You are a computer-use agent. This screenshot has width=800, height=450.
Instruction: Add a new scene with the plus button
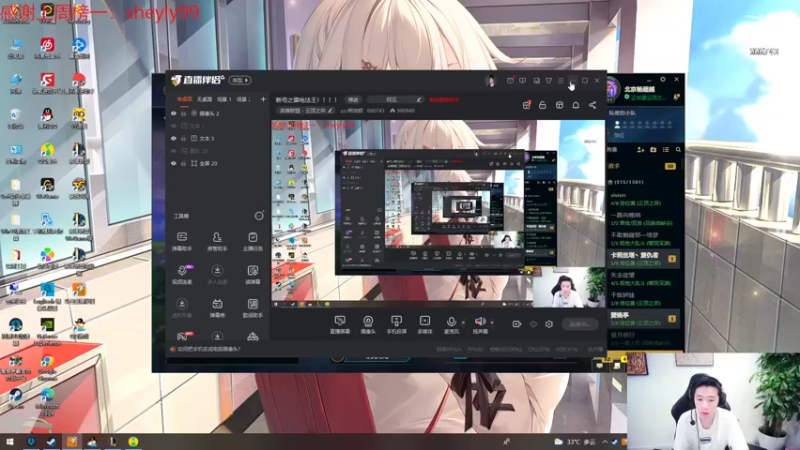[x=263, y=99]
